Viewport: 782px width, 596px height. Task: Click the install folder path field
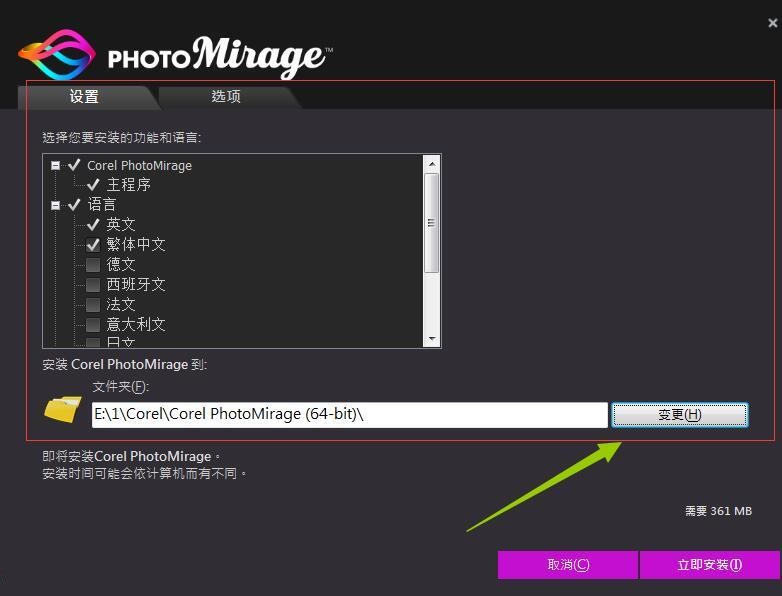pos(349,415)
